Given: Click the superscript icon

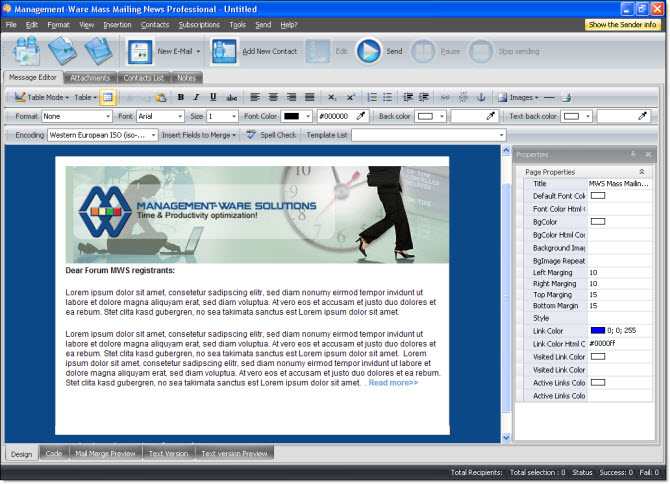Looking at the screenshot, I should pyautogui.click(x=351, y=97).
